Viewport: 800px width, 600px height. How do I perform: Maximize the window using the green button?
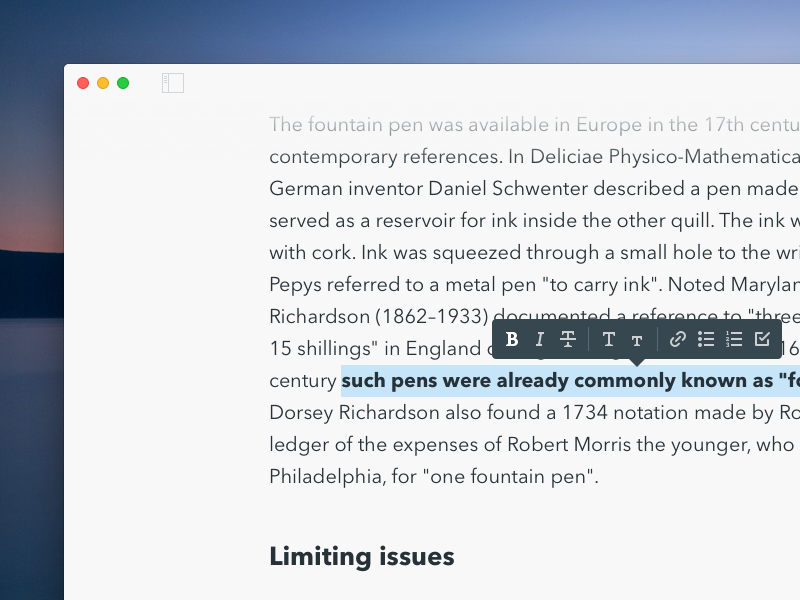123,83
